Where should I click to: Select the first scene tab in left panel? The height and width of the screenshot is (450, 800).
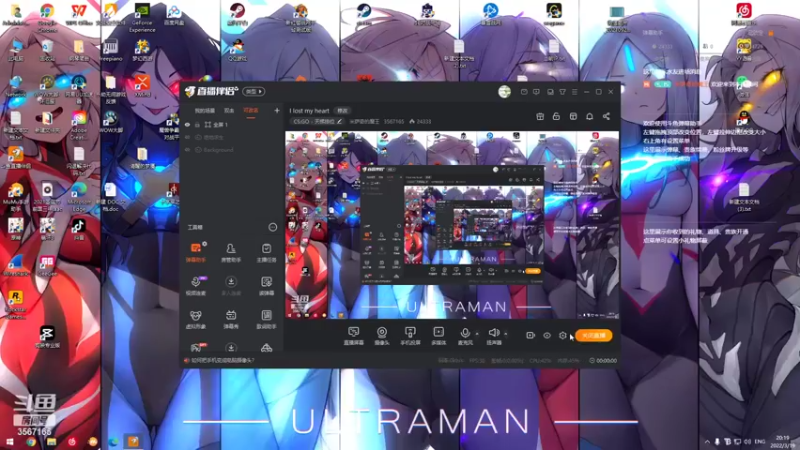205,111
